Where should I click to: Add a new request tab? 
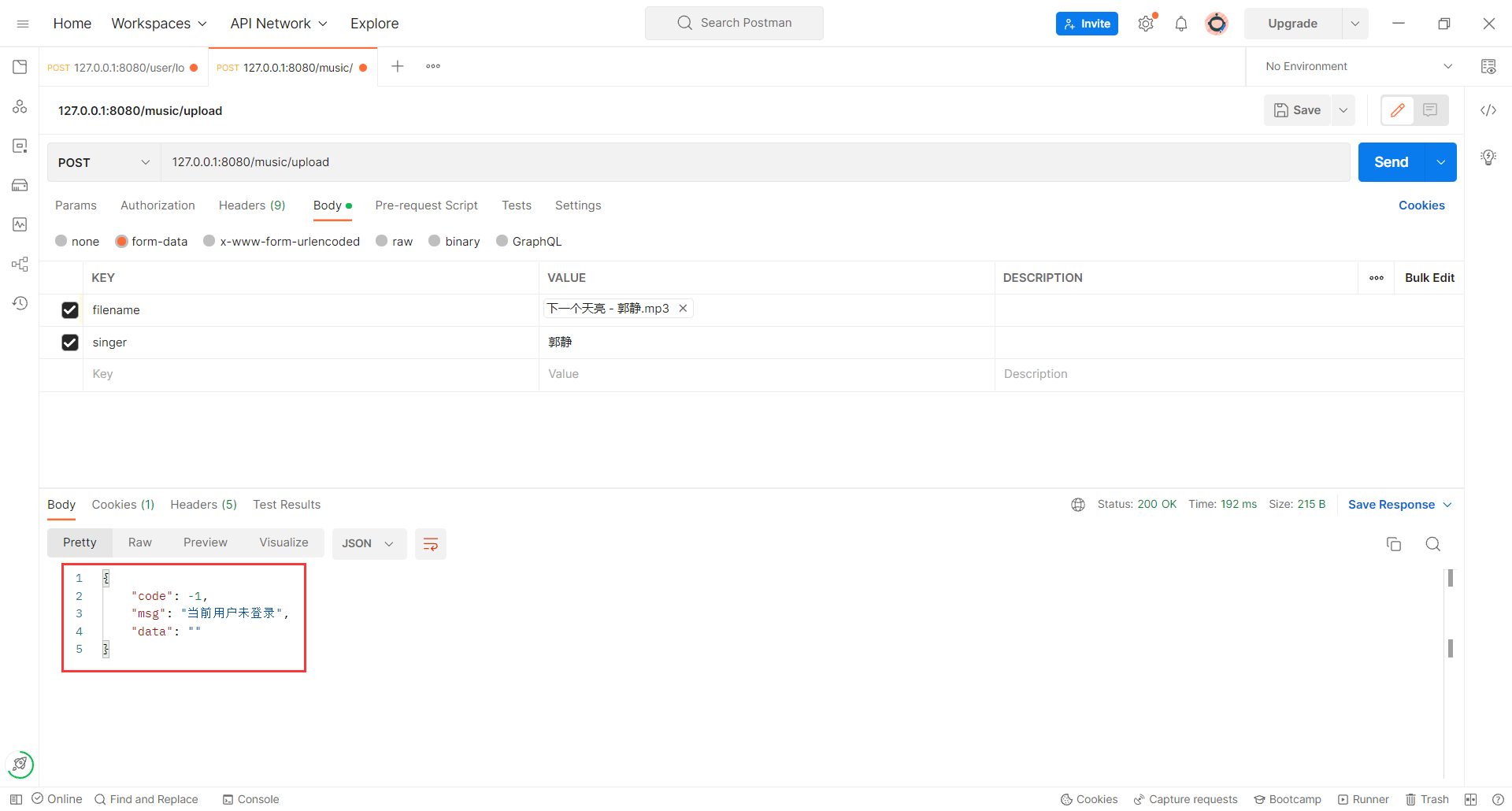(x=398, y=66)
